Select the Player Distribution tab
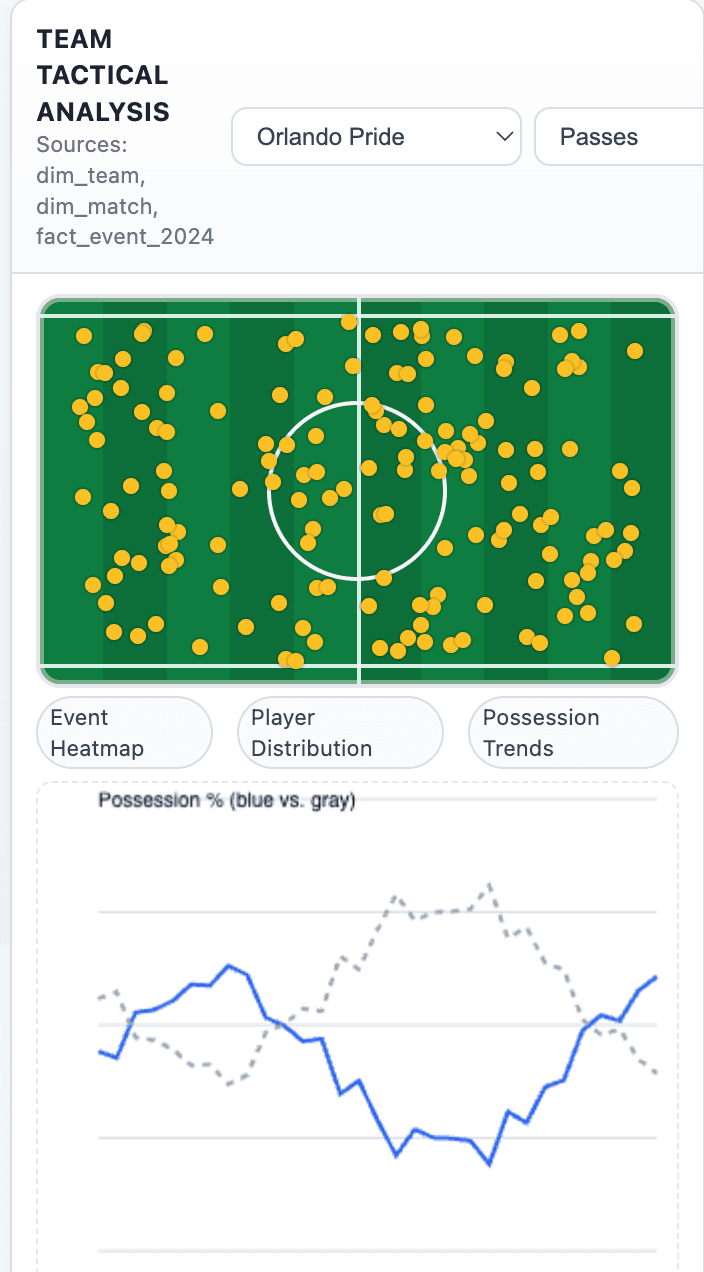 (340, 733)
